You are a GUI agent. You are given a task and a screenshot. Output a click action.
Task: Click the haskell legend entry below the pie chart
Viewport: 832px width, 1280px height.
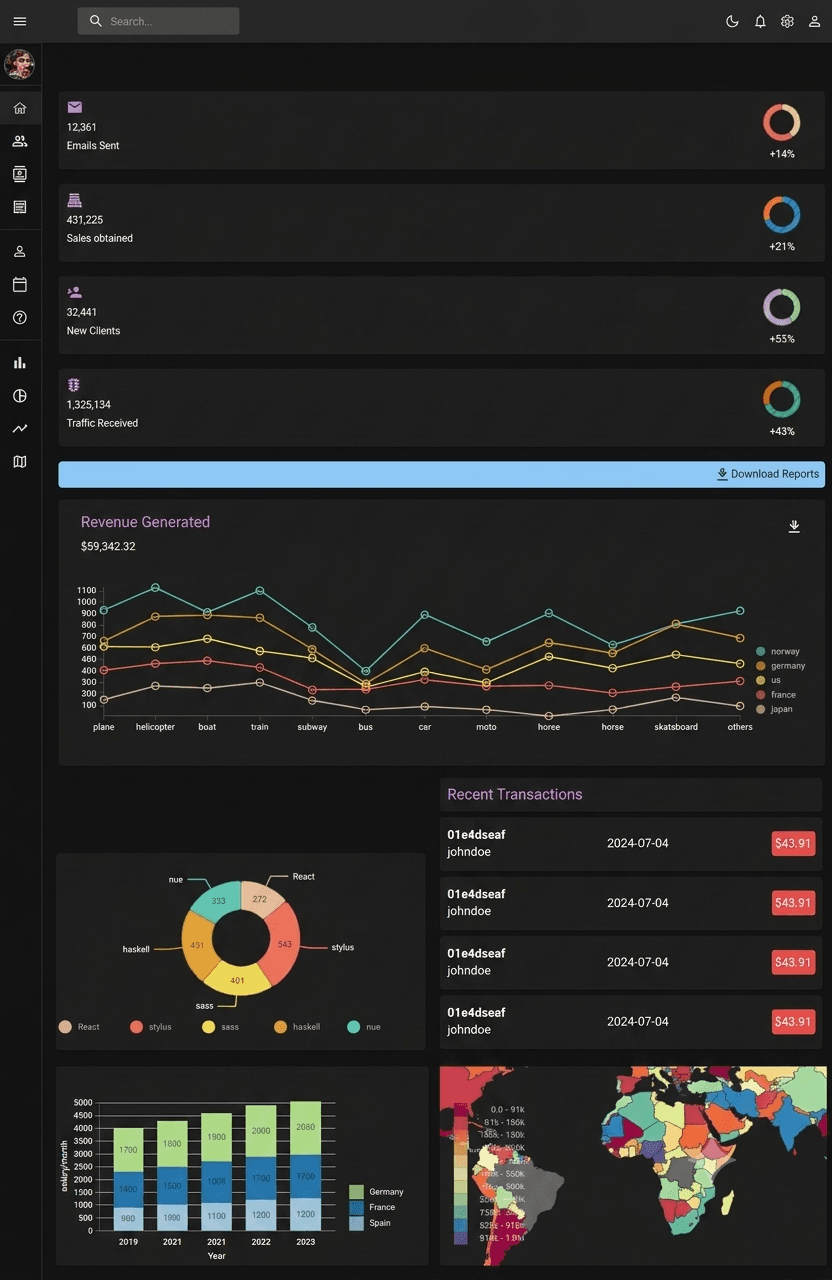[x=297, y=1027]
